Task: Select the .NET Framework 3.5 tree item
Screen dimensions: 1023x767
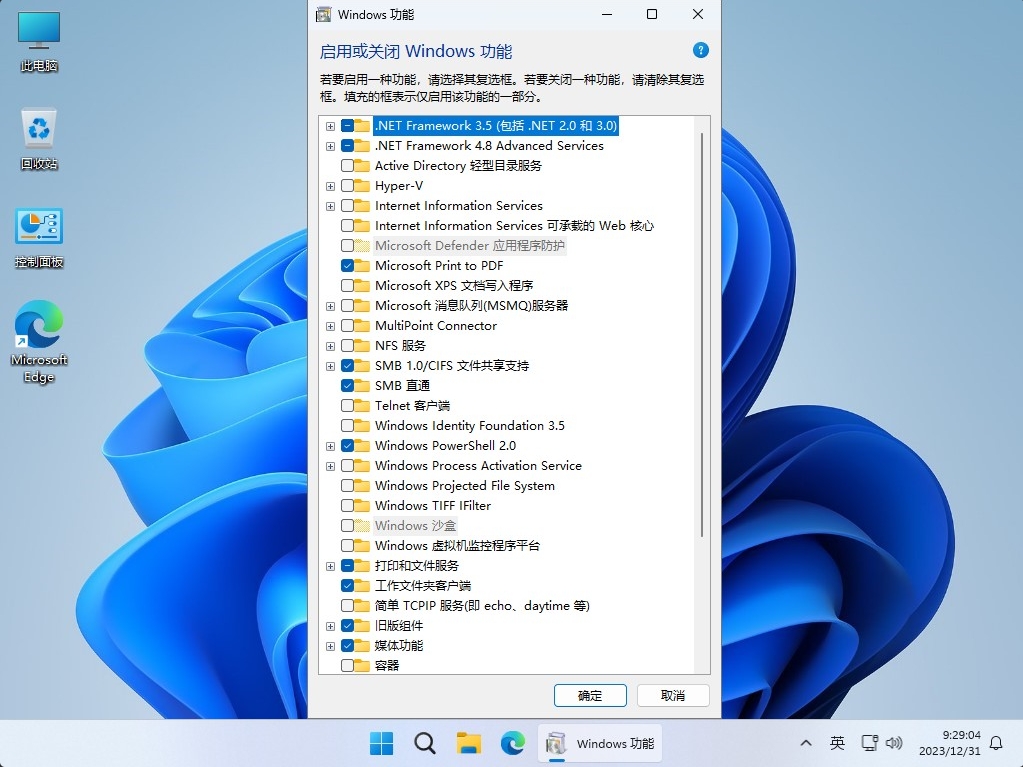Action: pyautogui.click(x=495, y=126)
